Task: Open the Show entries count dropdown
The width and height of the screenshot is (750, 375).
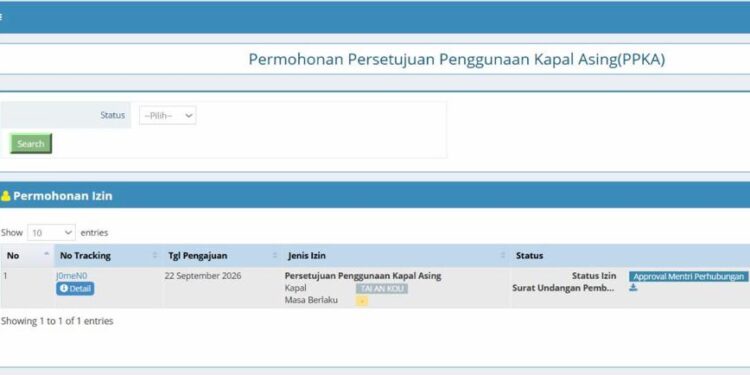Action: 51,233
